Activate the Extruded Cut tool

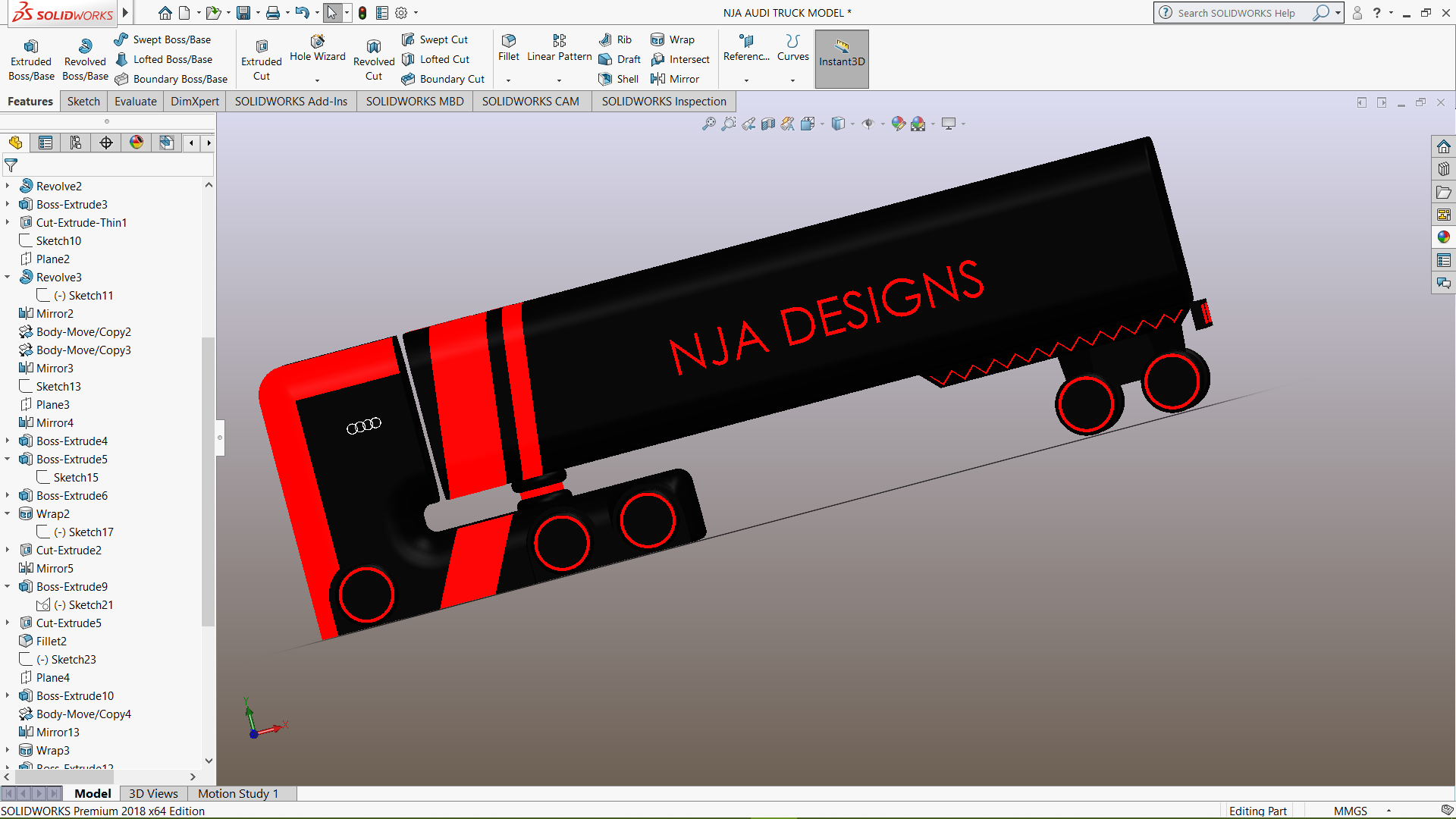coord(262,60)
